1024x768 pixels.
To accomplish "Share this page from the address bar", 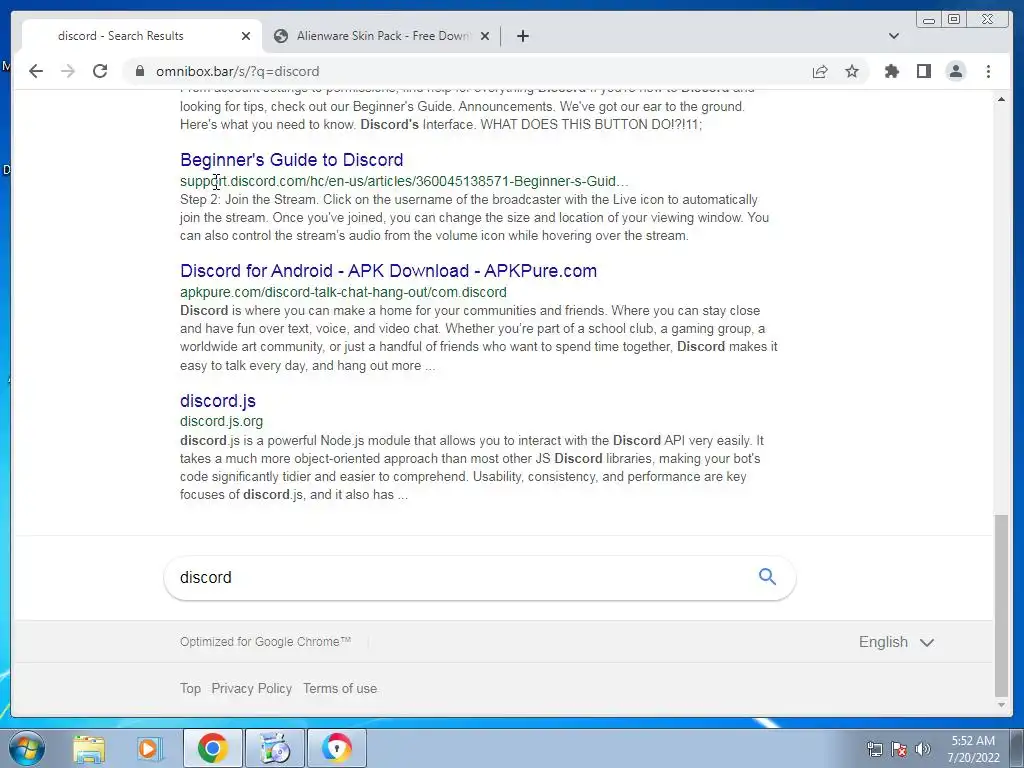I will click(x=820, y=71).
